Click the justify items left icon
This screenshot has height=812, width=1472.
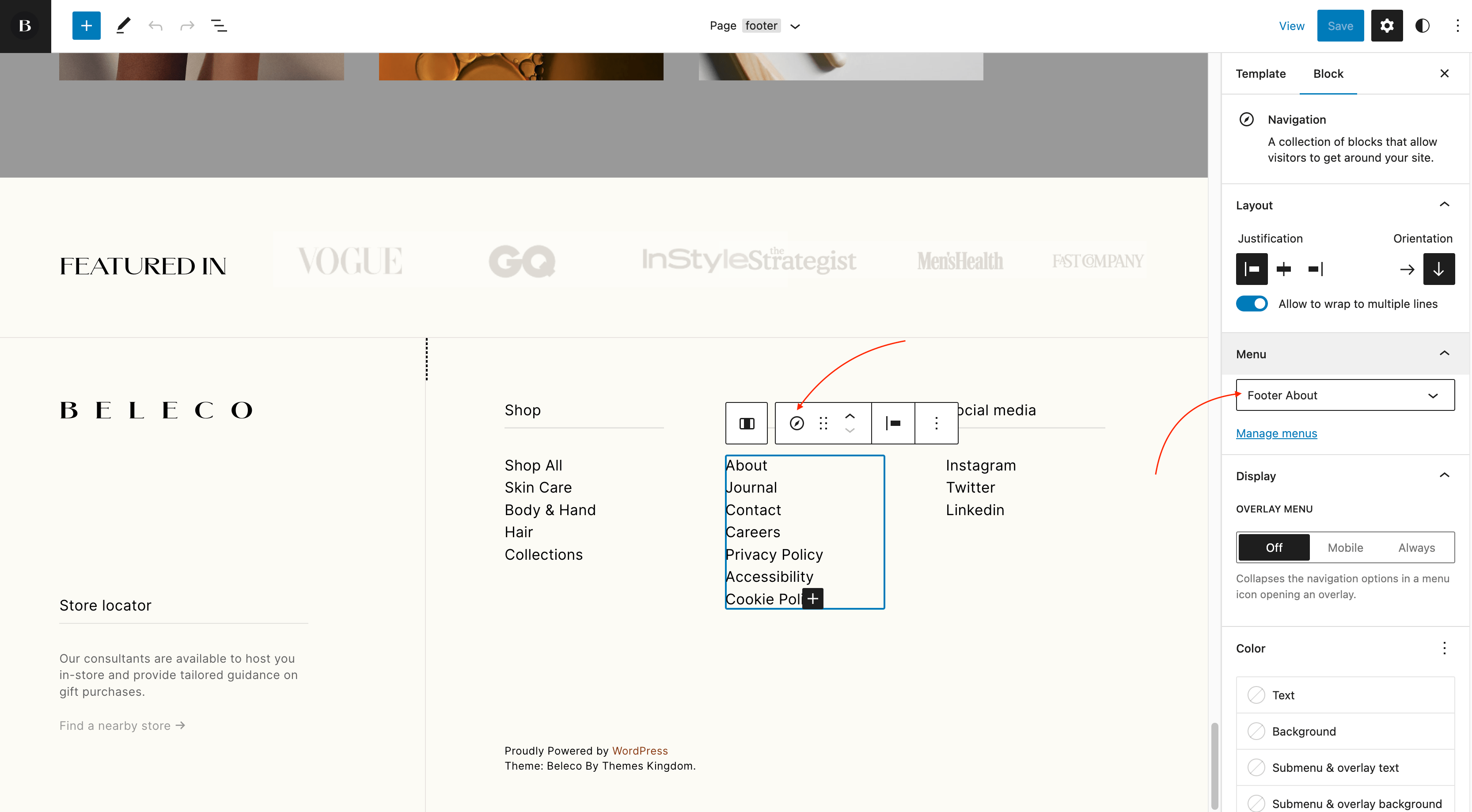pos(1252,269)
